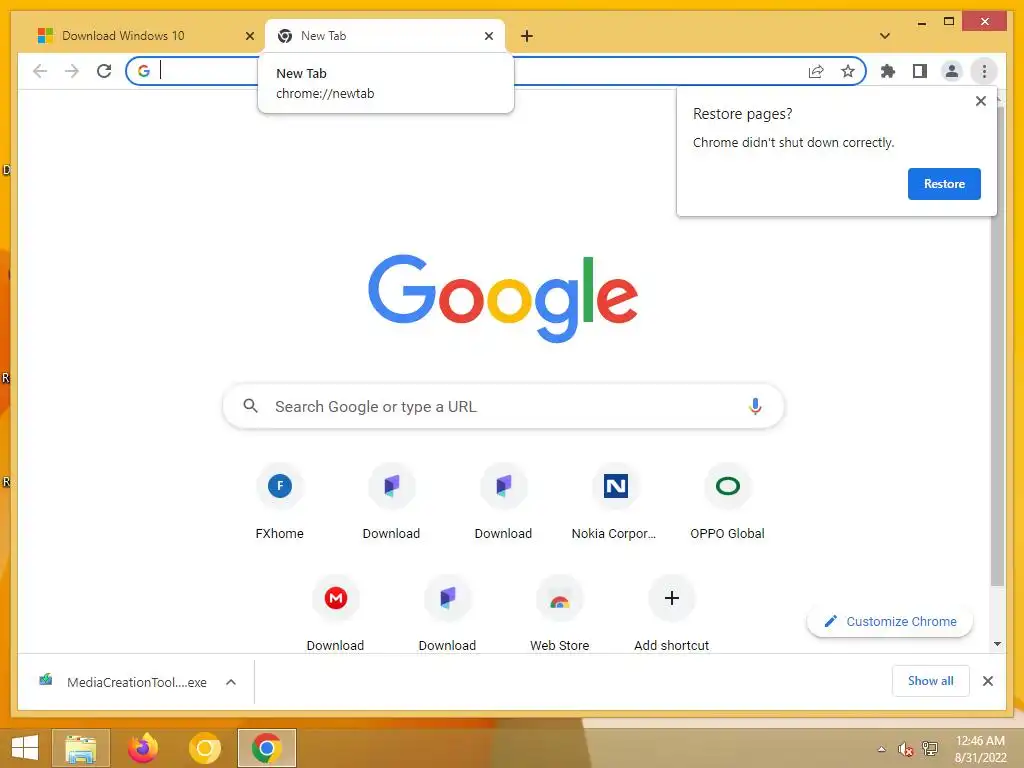The width and height of the screenshot is (1024, 768).
Task: Expand MediaCreationTool download options arrow
Action: pos(231,682)
